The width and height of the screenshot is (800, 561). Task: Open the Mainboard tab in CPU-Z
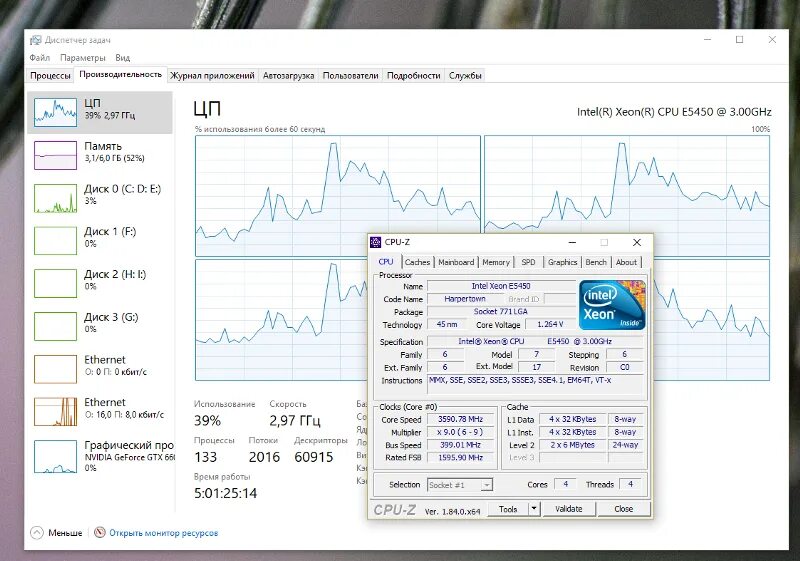click(456, 262)
